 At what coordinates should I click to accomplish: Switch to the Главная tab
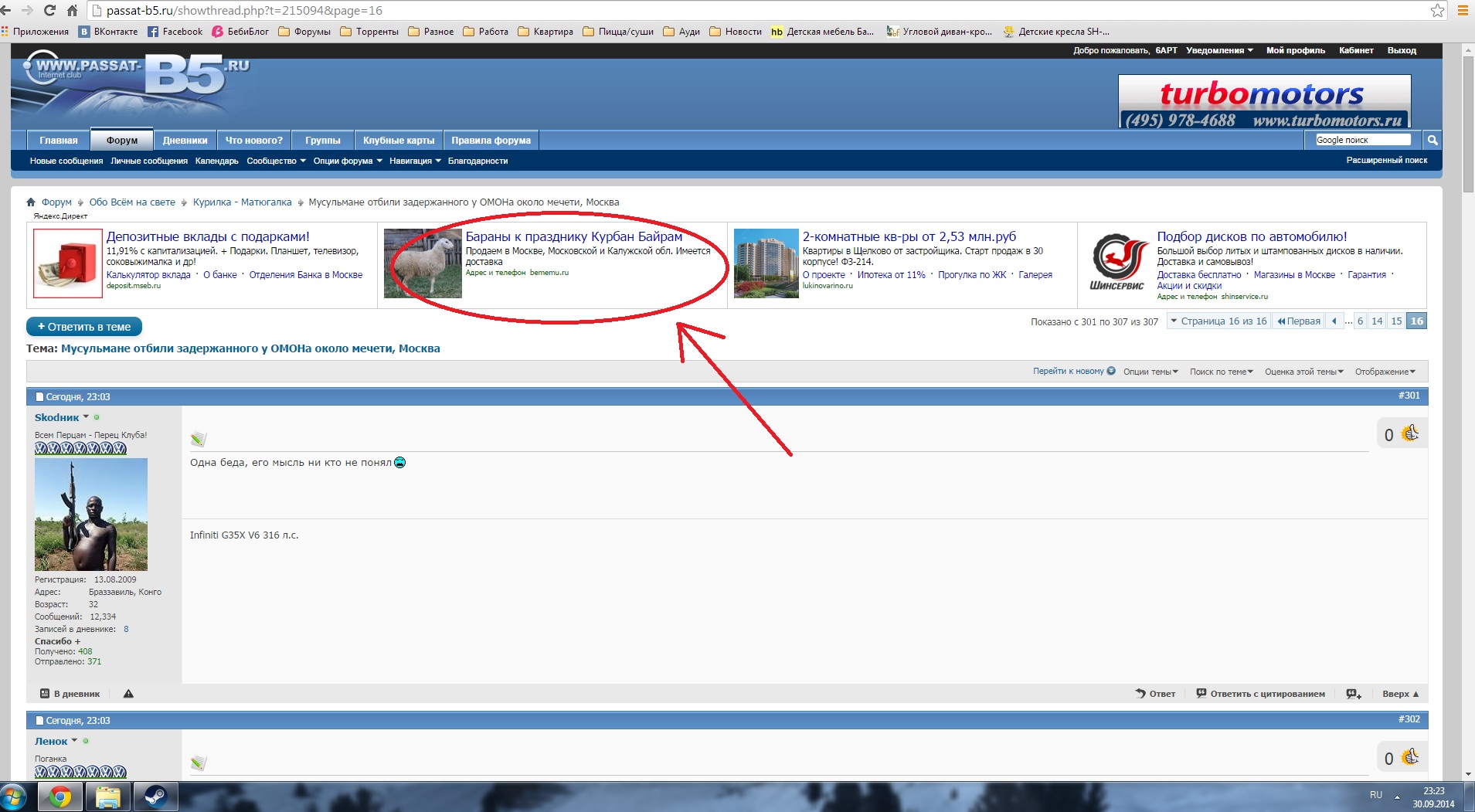pos(59,140)
